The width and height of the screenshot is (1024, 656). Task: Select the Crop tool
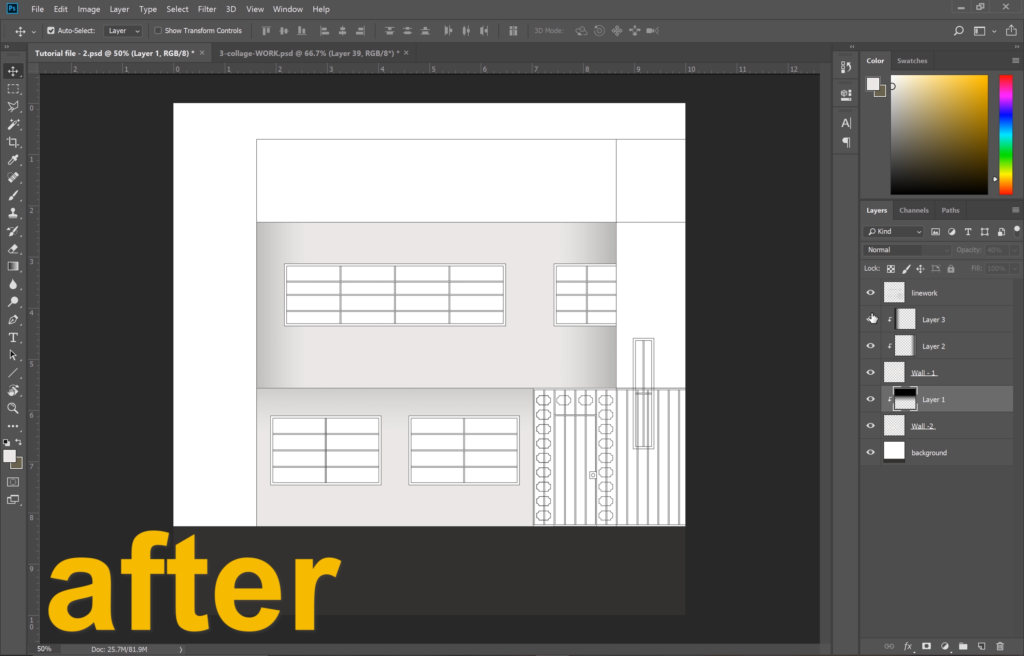coord(13,142)
